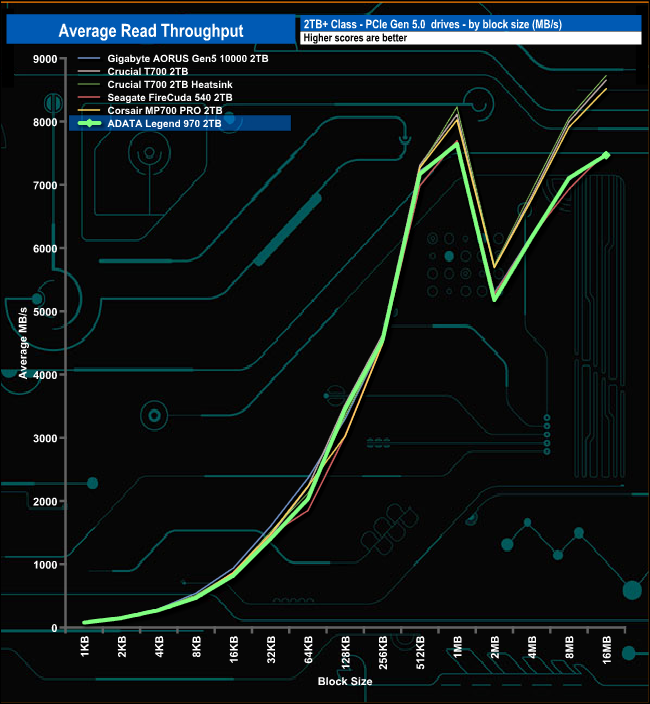Click the 2KB x-axis label
The image size is (650, 704).
(x=122, y=647)
